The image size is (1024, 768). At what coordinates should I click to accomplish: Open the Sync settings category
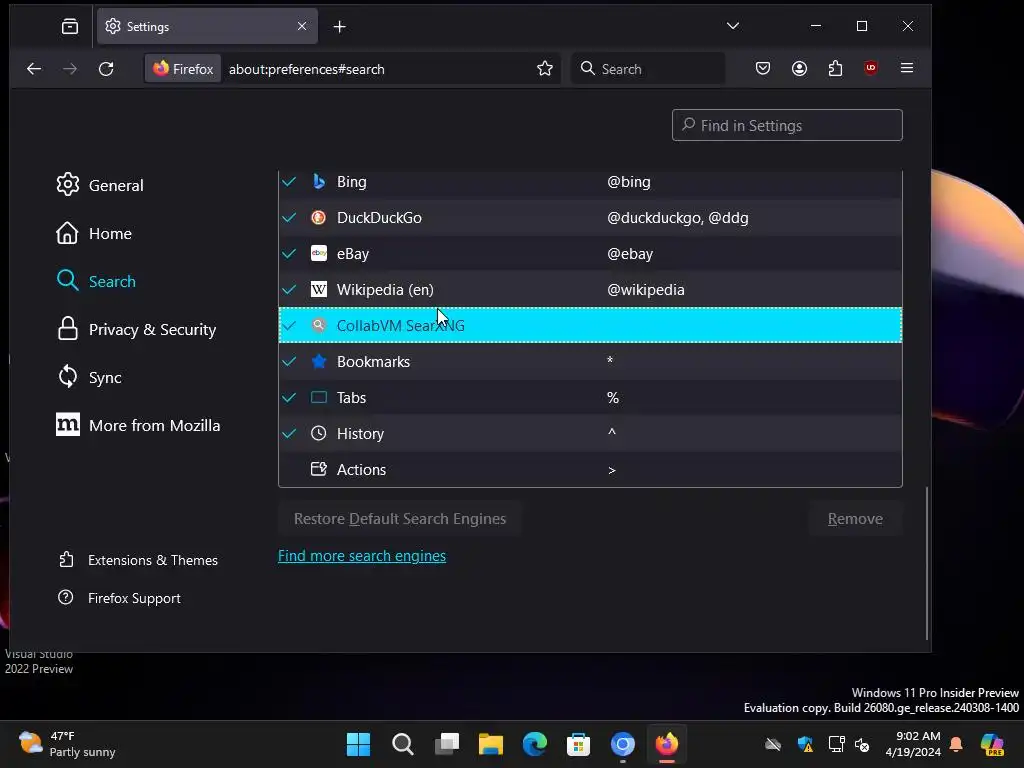click(89, 377)
